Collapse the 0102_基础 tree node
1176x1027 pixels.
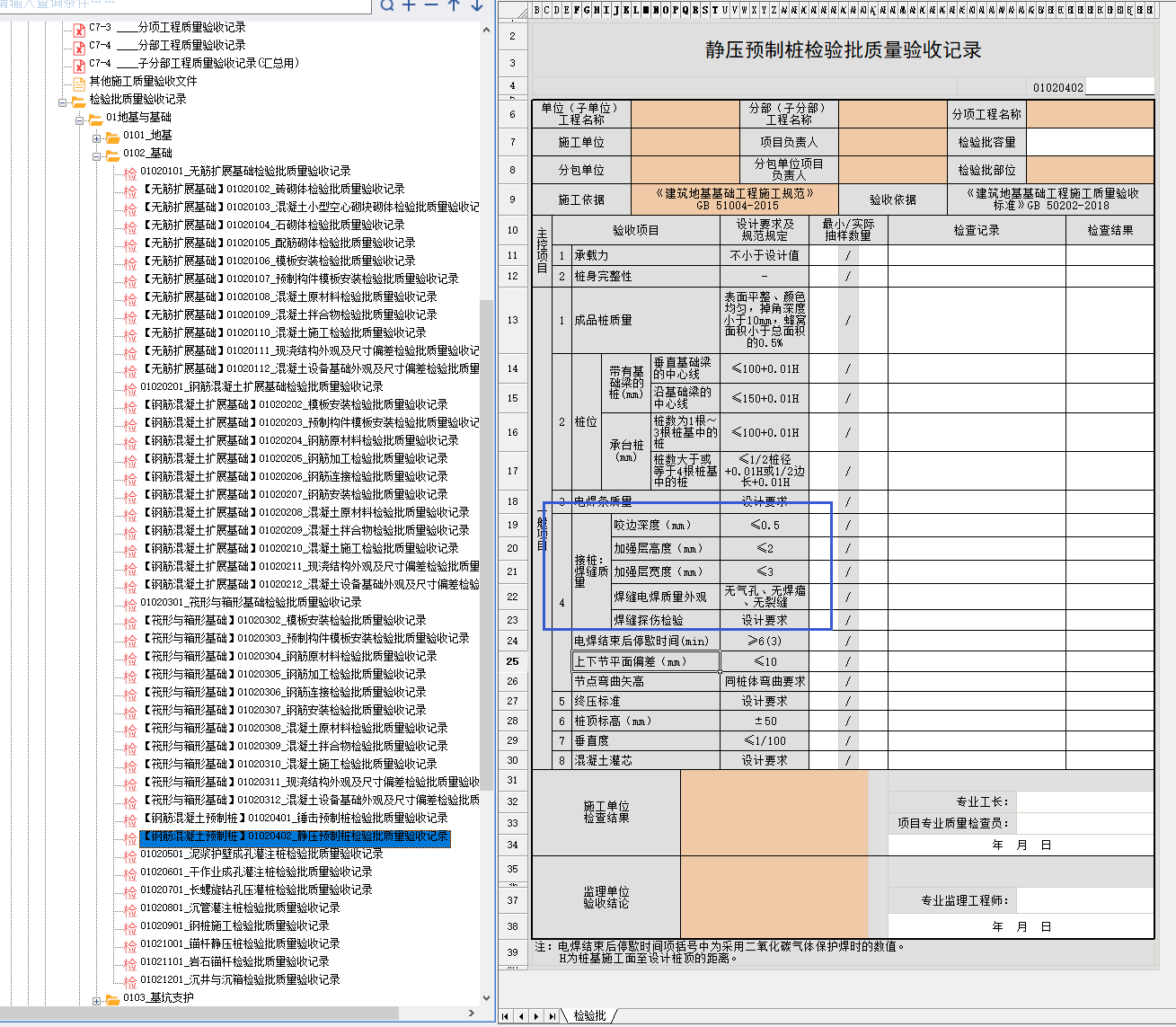[x=97, y=155]
